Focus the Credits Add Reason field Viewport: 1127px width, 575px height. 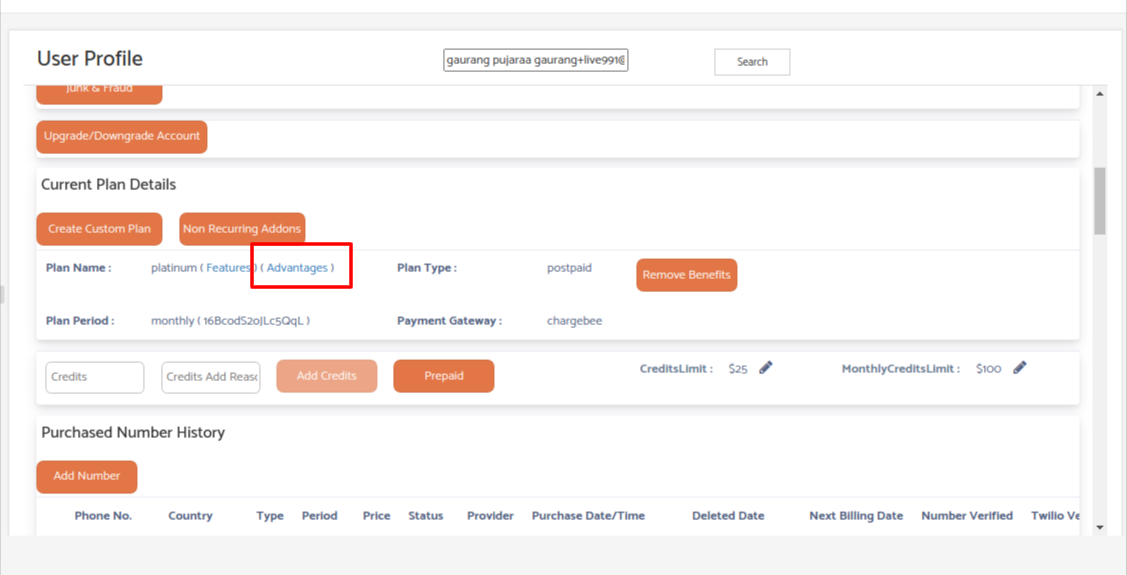(211, 377)
